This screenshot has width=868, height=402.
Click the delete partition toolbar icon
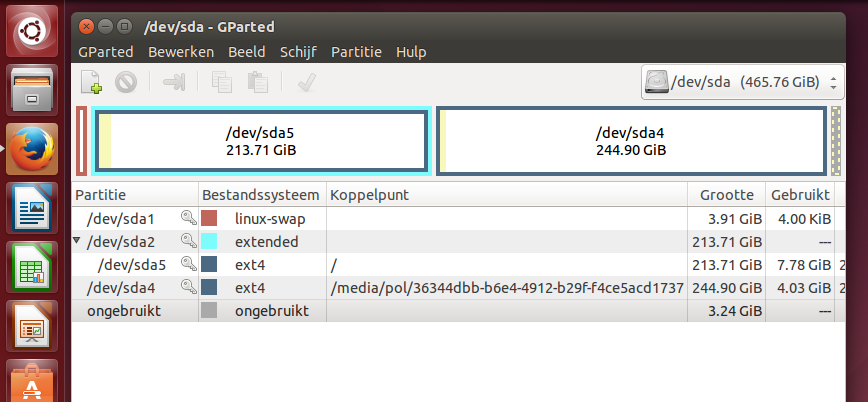point(126,82)
